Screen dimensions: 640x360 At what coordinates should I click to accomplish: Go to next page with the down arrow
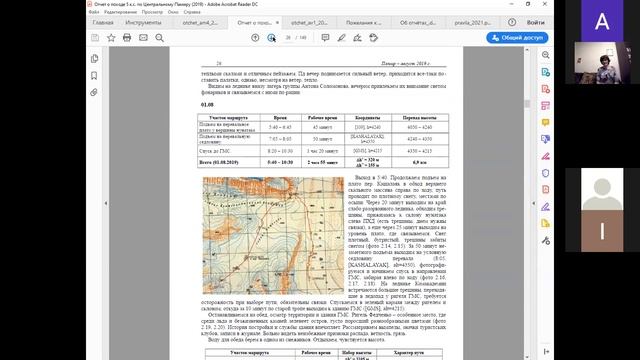(271, 38)
